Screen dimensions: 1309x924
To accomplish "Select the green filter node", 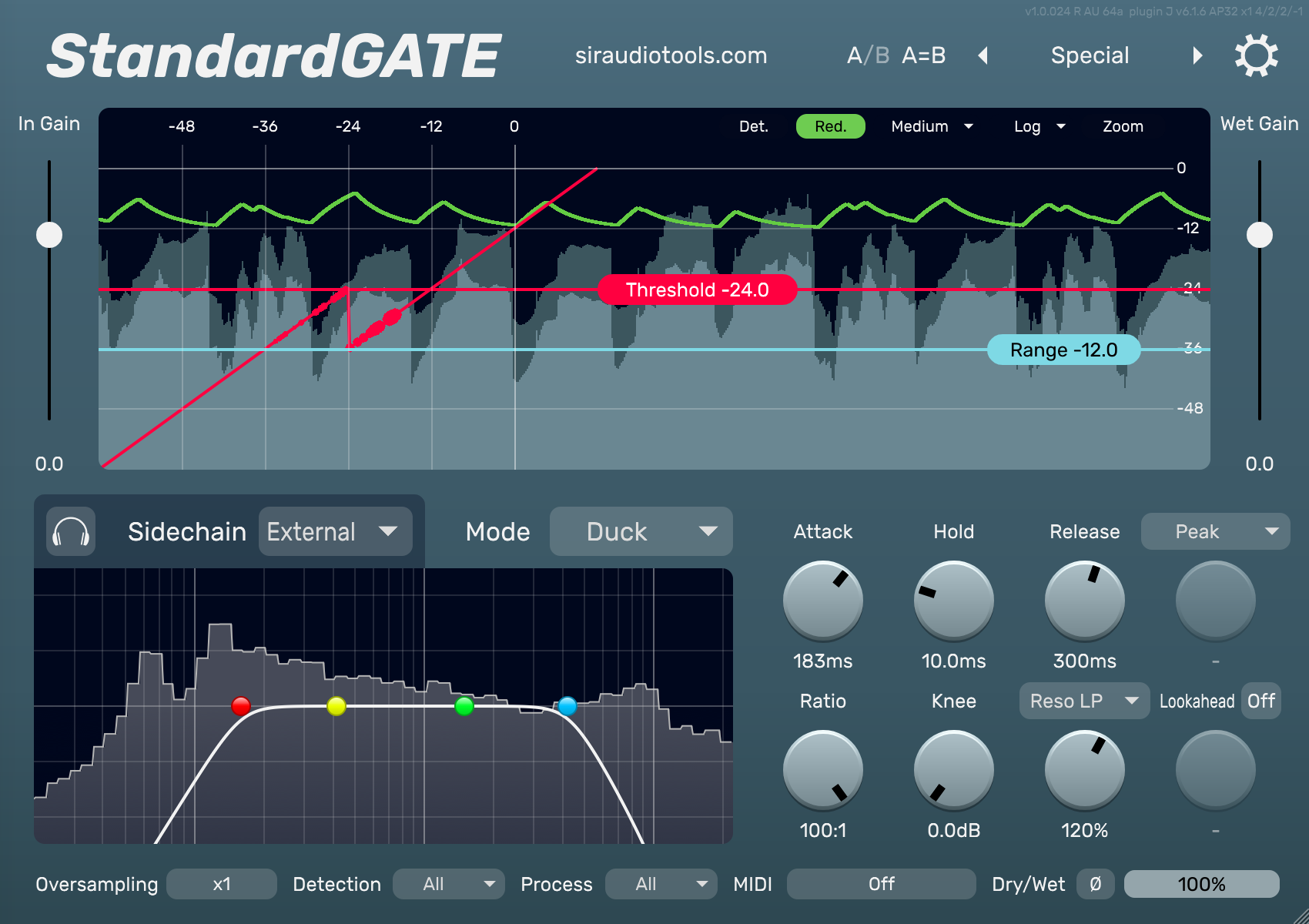I will click(464, 706).
